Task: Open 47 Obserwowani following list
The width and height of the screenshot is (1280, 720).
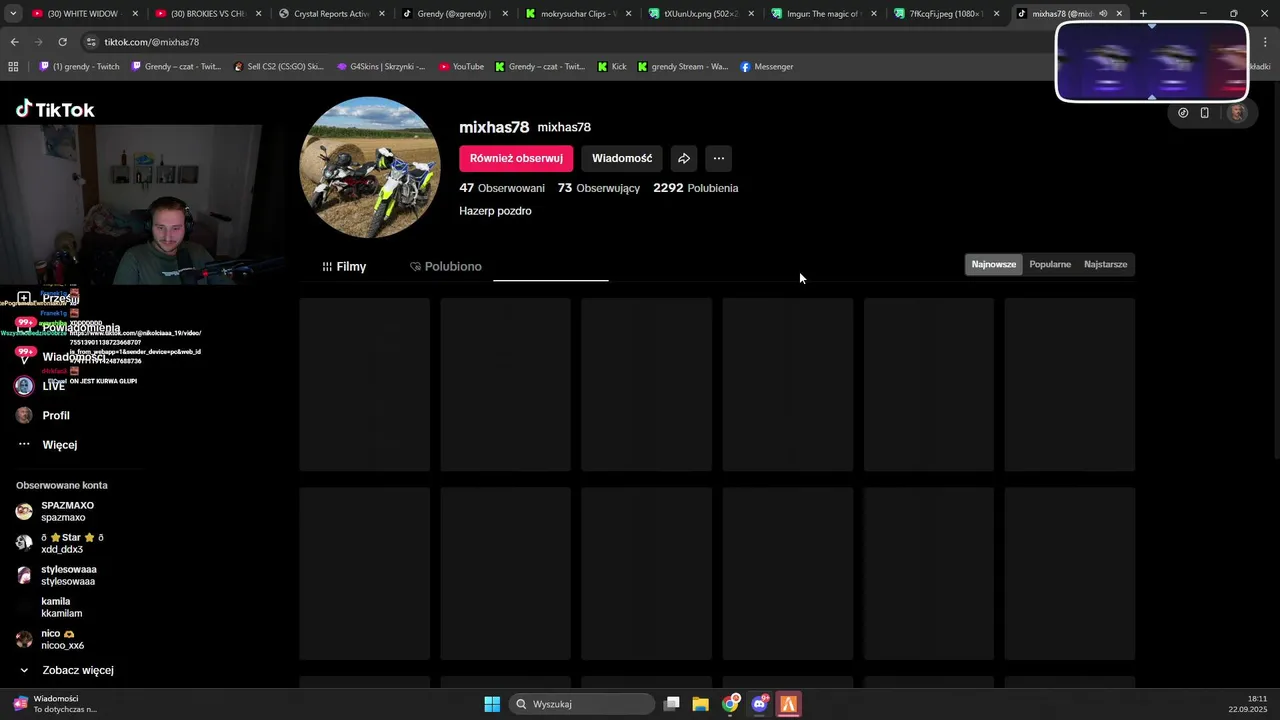Action: (502, 188)
